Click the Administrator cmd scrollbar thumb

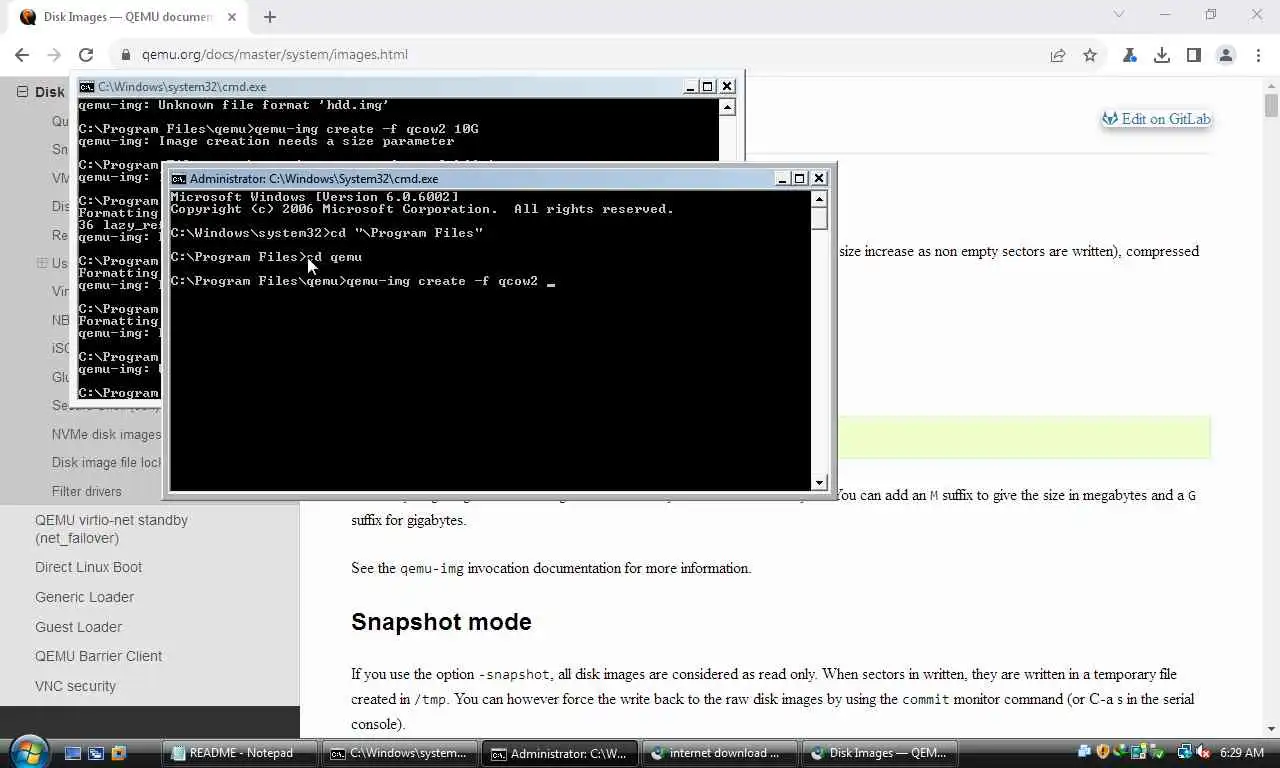click(x=820, y=218)
